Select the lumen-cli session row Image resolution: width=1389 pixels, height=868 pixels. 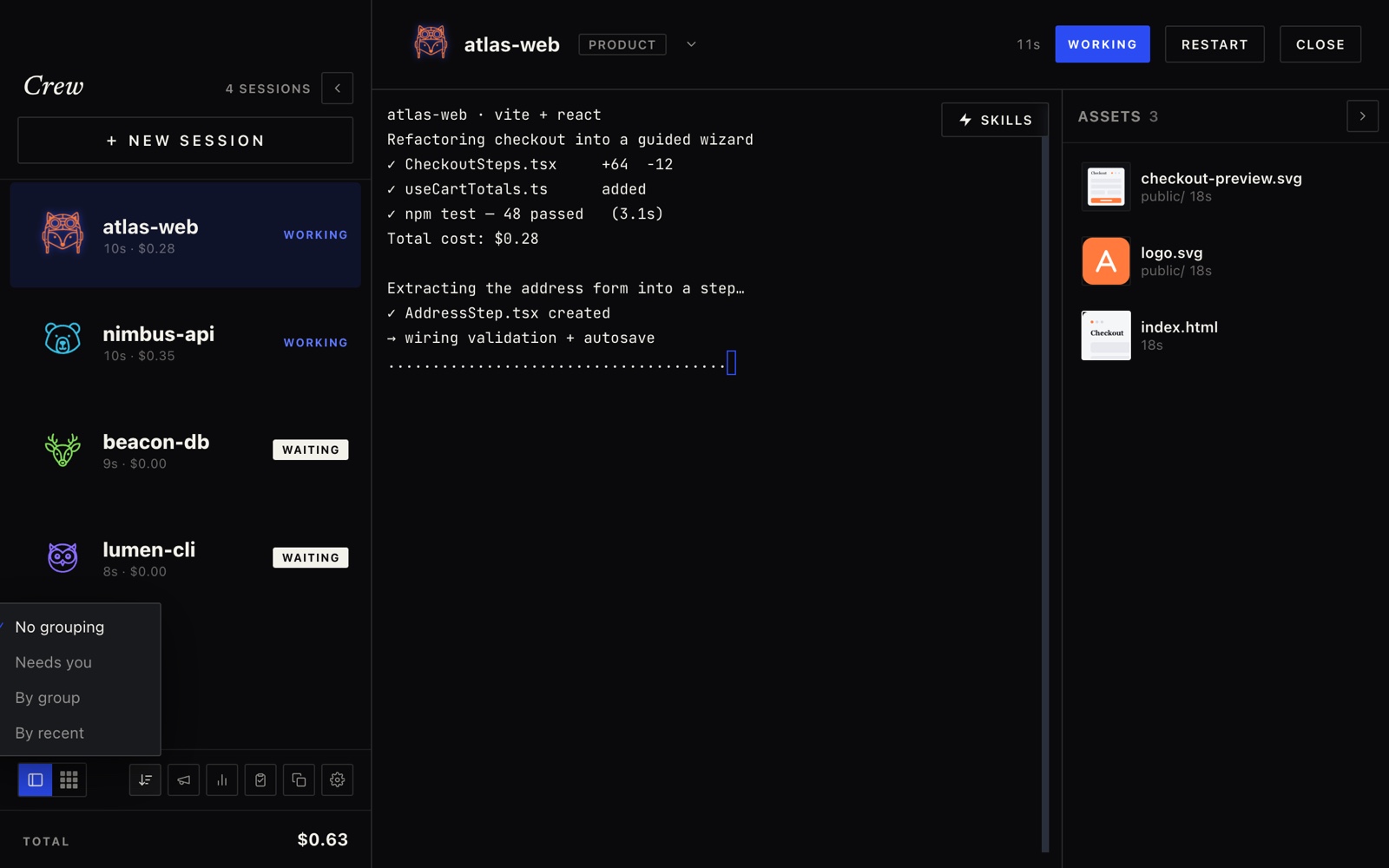click(x=186, y=557)
